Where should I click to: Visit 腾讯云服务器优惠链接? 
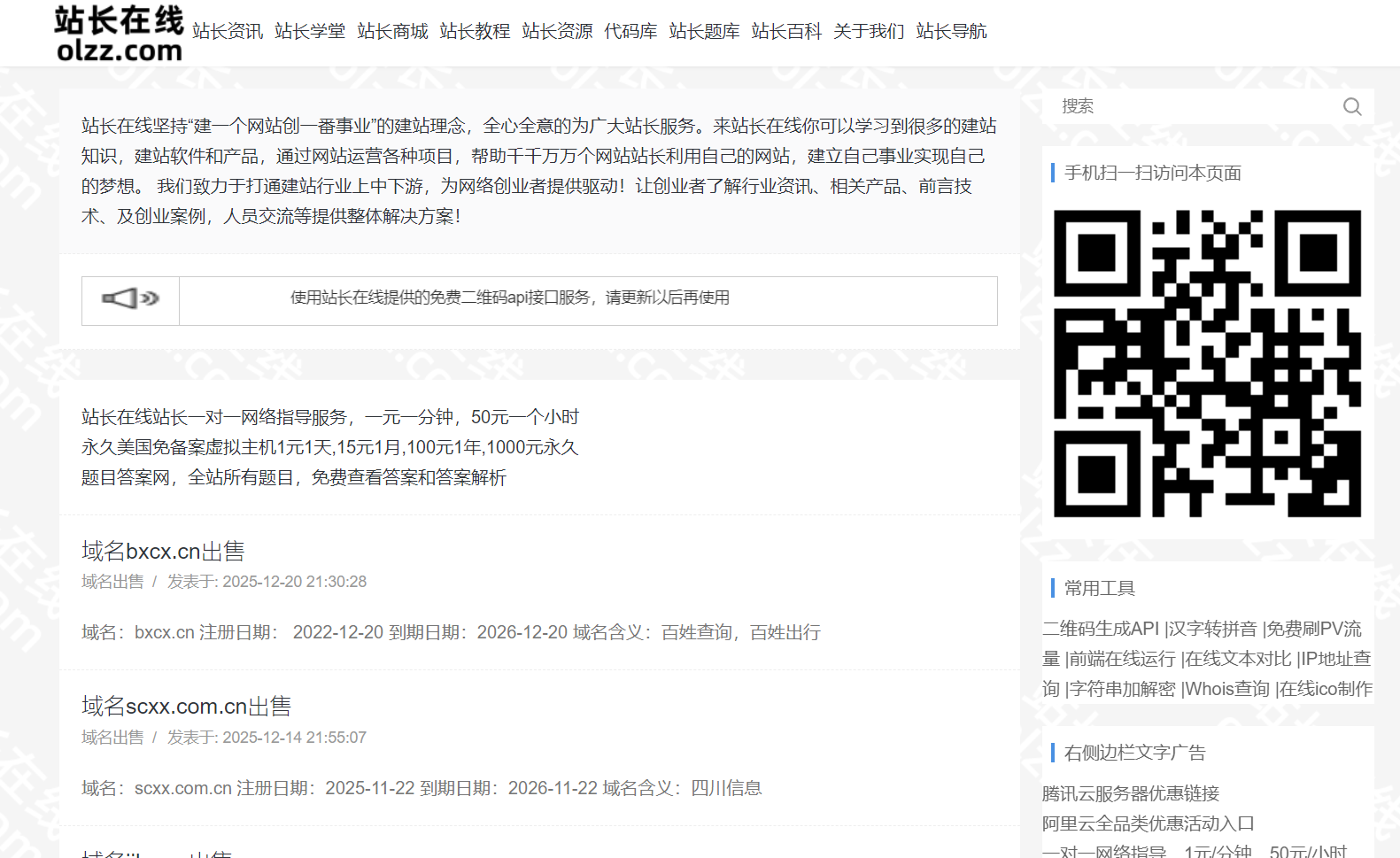click(x=1131, y=793)
